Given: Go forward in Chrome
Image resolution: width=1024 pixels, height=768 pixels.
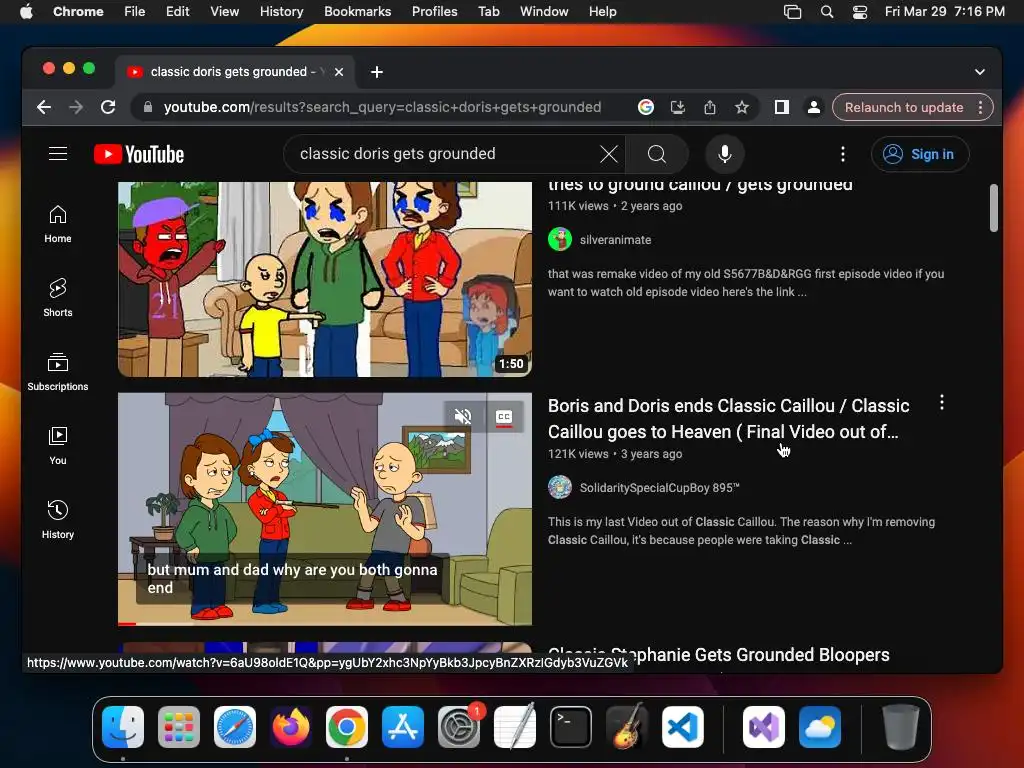Looking at the screenshot, I should click(x=76, y=107).
